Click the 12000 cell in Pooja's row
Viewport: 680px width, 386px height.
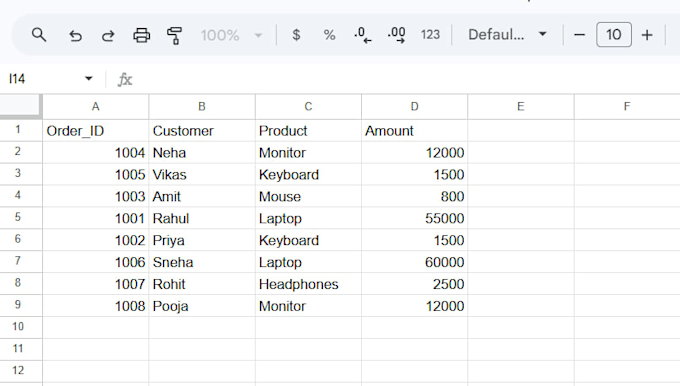click(415, 306)
